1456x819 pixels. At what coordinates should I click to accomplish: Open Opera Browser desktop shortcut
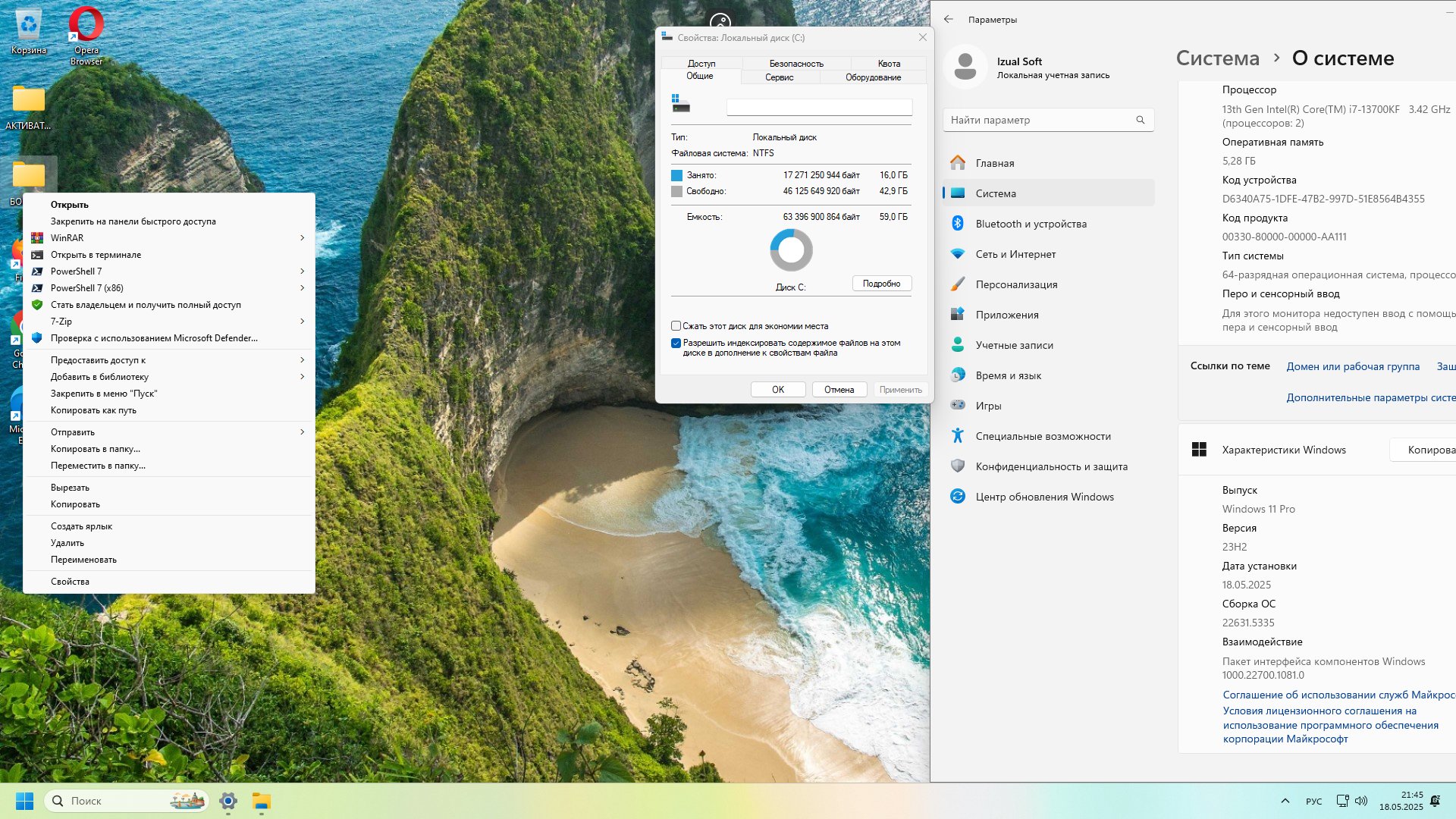click(x=86, y=35)
